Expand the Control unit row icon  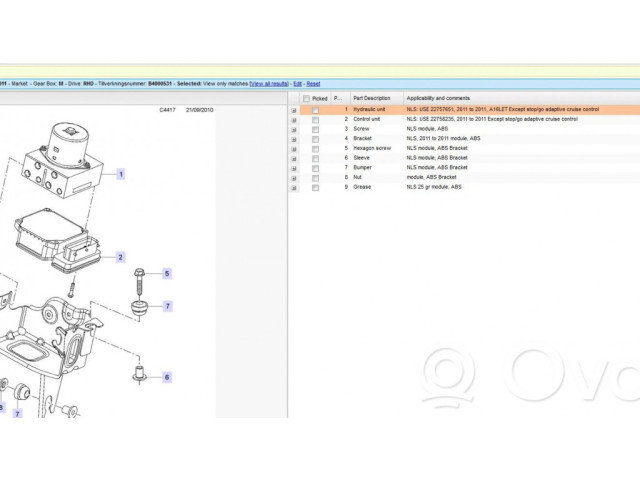click(294, 119)
